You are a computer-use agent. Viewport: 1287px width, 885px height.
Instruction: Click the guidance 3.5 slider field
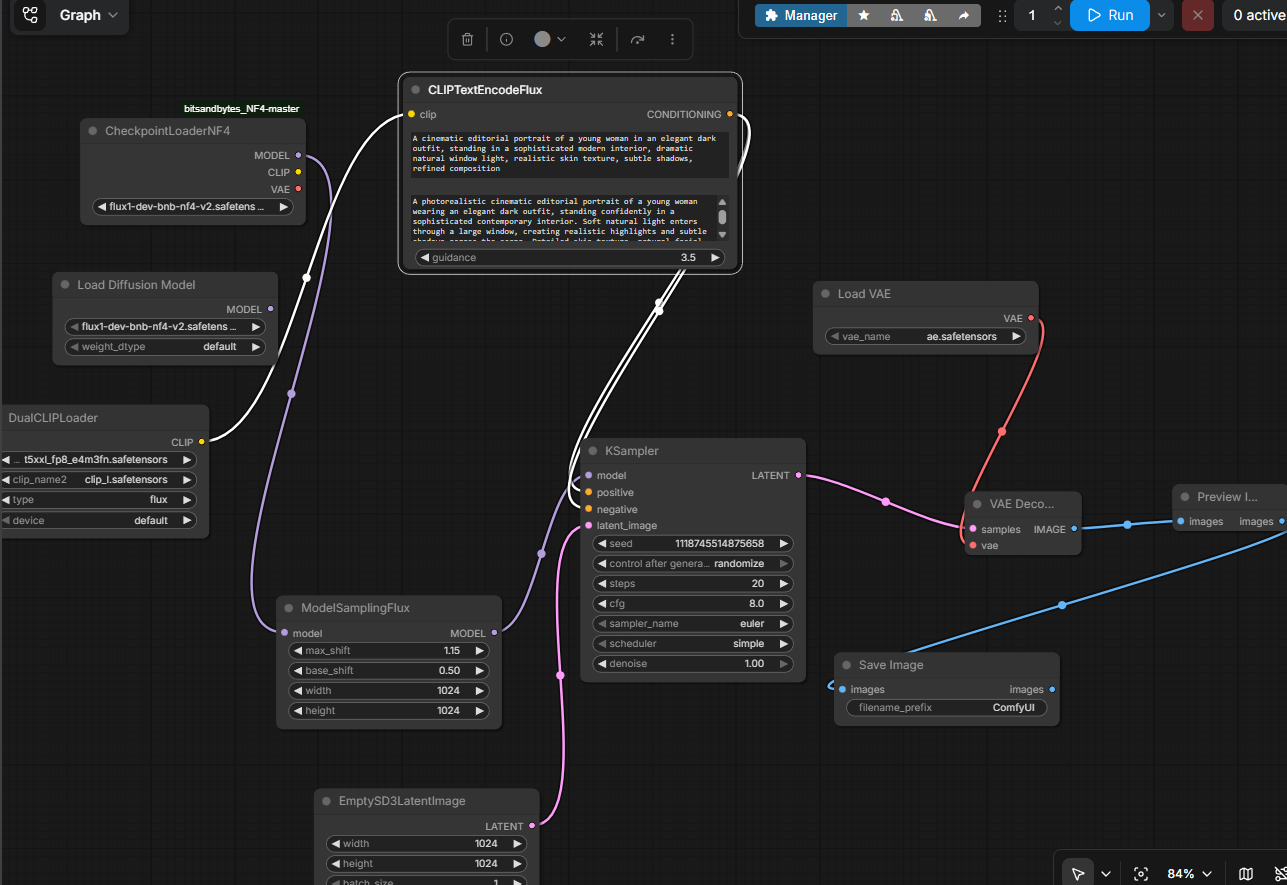tap(570, 257)
